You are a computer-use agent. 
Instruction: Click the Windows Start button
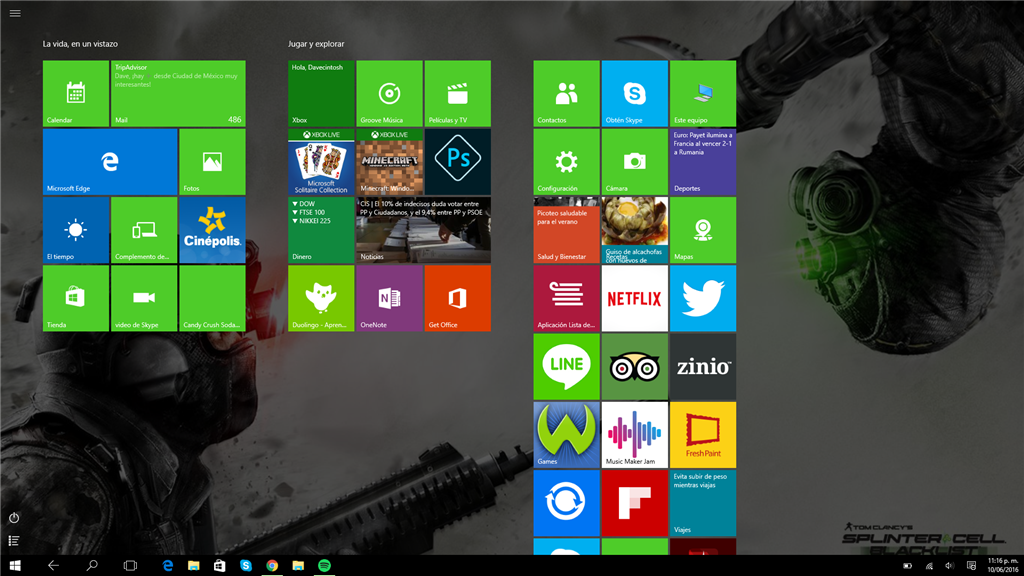[x=15, y=566]
